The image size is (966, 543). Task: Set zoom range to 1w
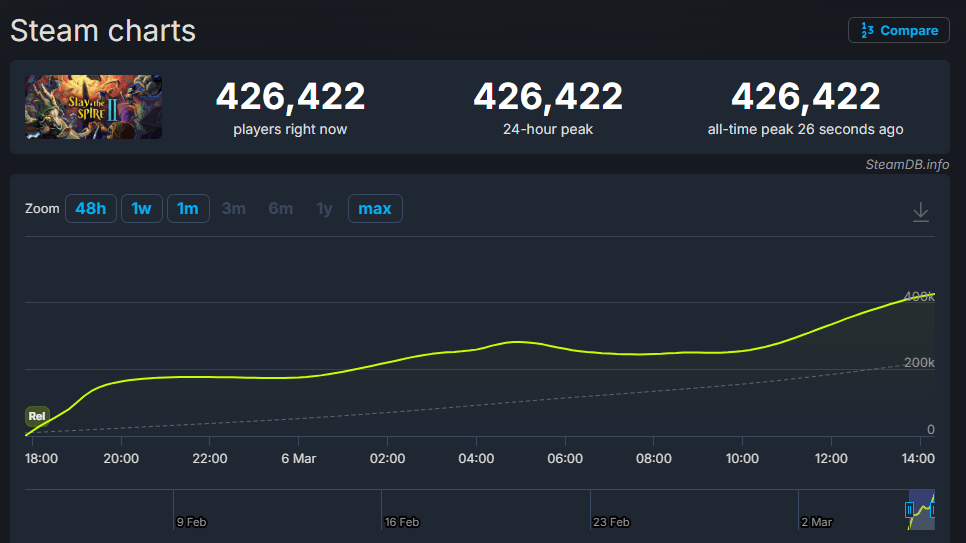point(141,209)
